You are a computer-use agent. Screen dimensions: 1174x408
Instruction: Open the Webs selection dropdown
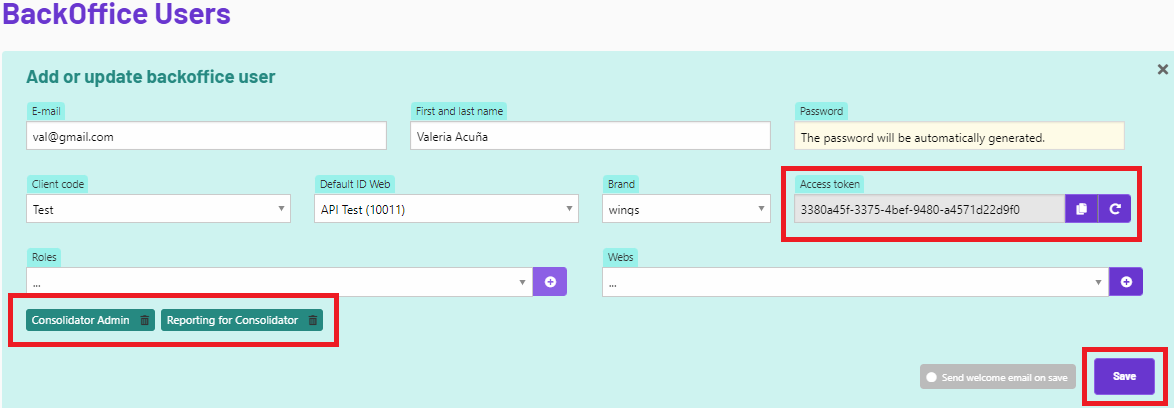856,281
